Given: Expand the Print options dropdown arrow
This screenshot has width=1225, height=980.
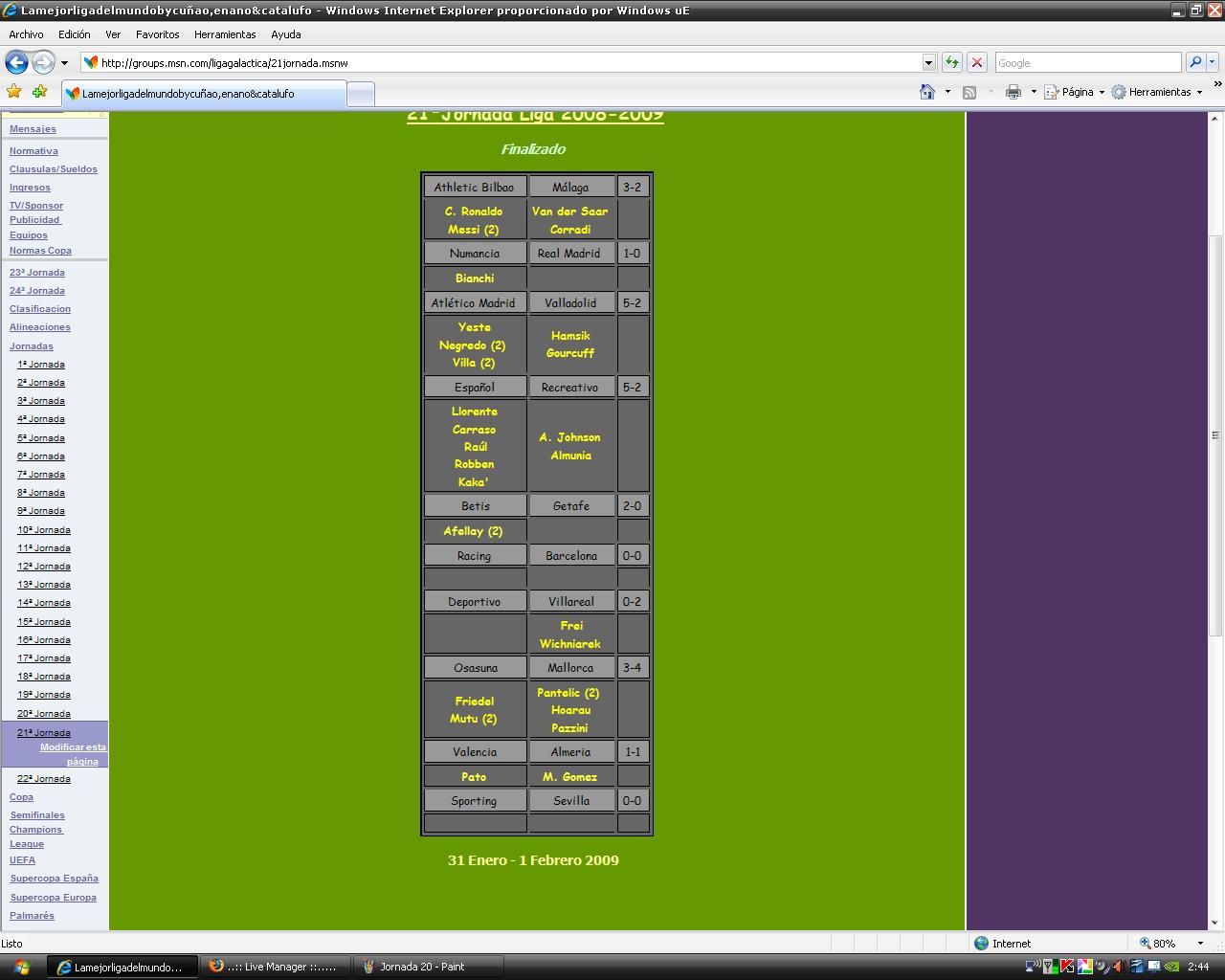Looking at the screenshot, I should (x=1034, y=92).
